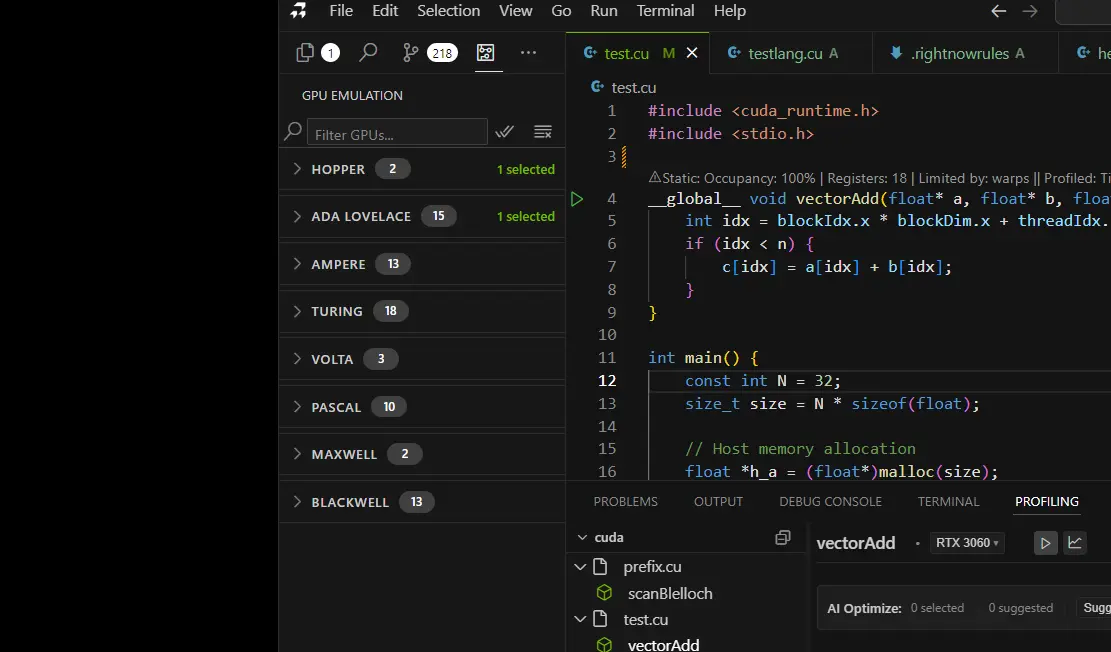Click the GPU Emulation activity icon

485,53
